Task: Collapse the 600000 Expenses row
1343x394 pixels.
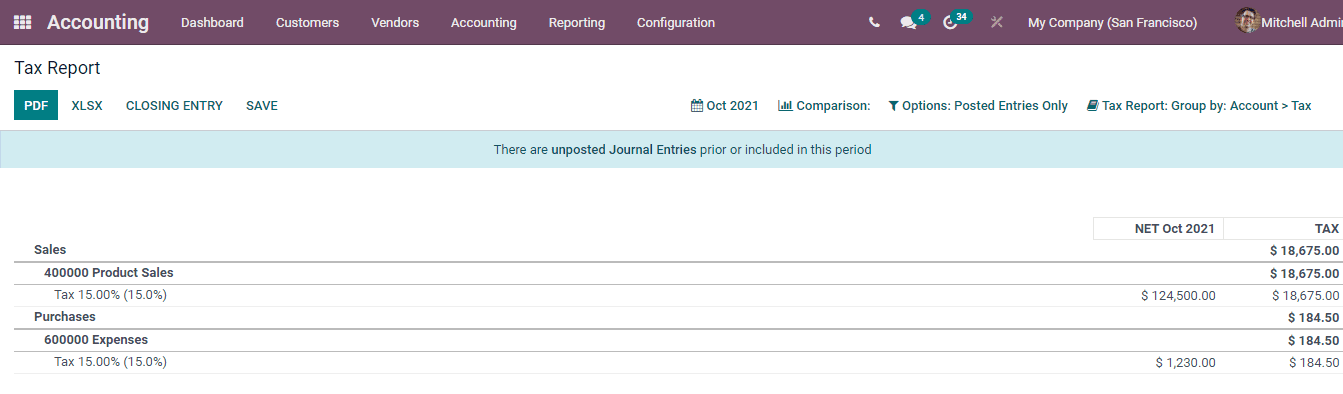Action: 678,340
